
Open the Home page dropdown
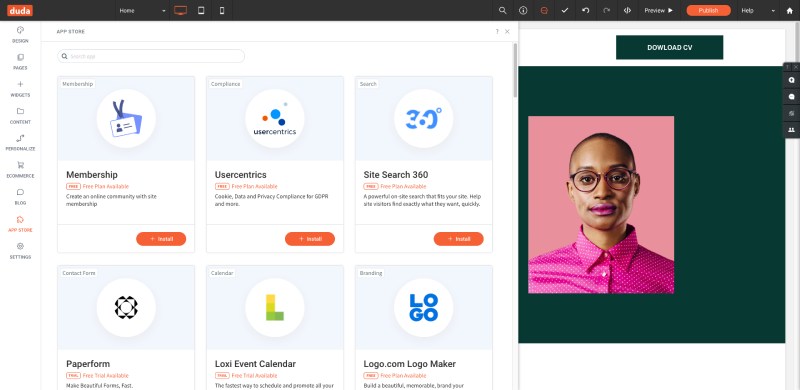(x=142, y=10)
